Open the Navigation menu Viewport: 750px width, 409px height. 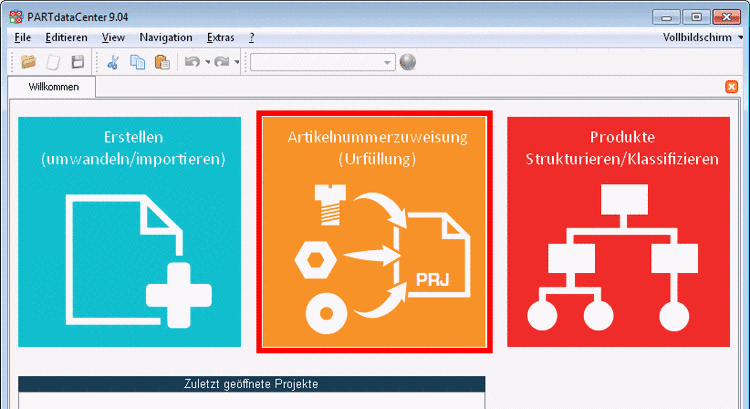coord(165,37)
